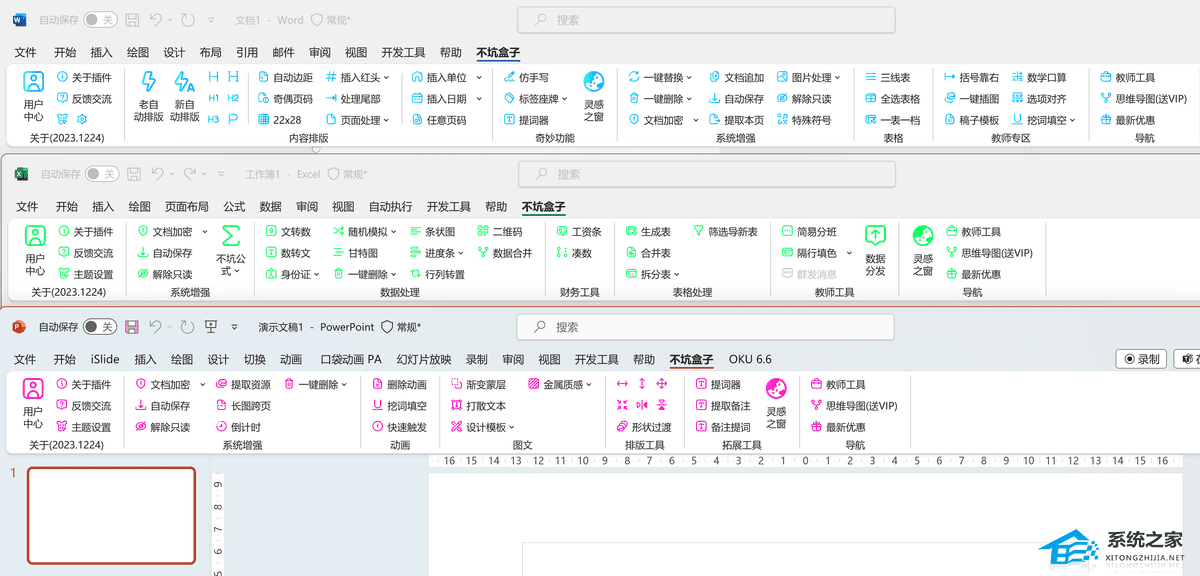Expand 随机模拟 dropdown in Excel
Screen dimensions: 1200x576
point(394,231)
